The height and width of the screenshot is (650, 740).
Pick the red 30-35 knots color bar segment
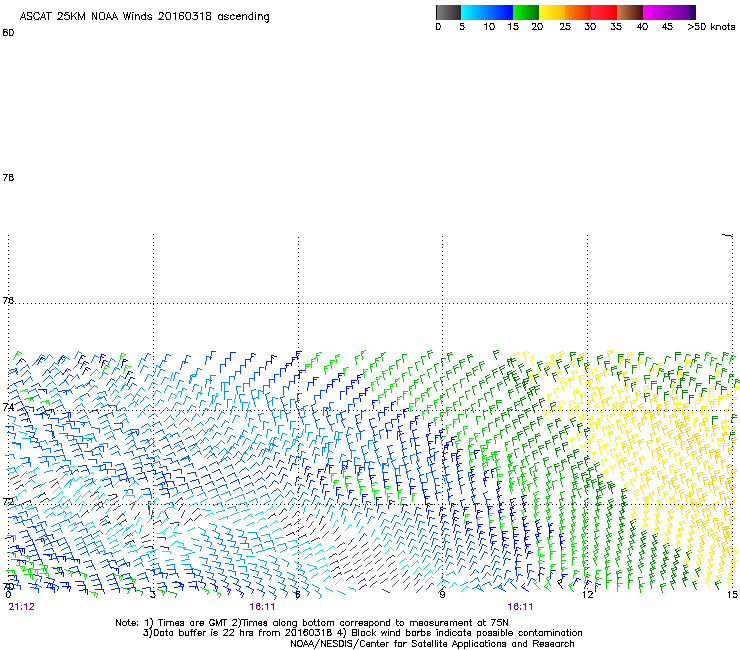click(604, 12)
